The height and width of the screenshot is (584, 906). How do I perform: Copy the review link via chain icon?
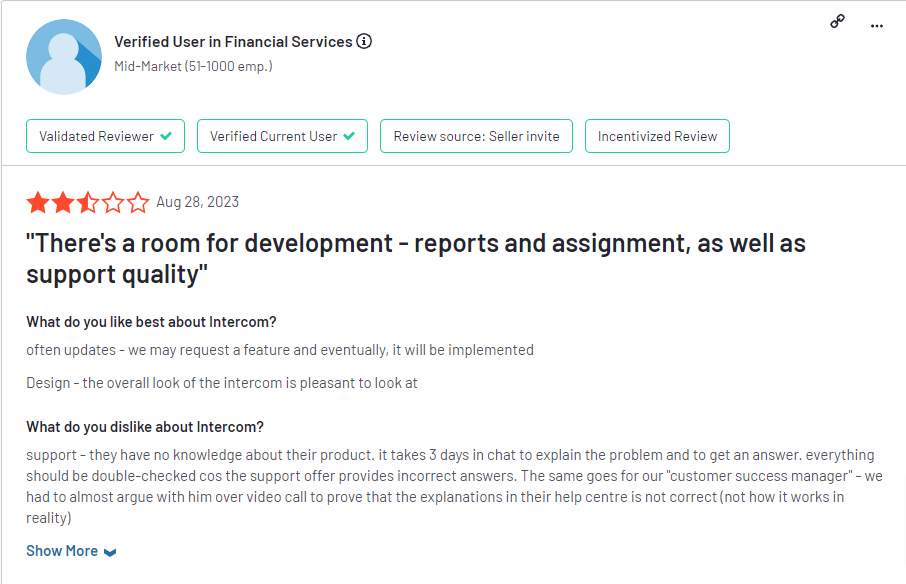(x=837, y=22)
